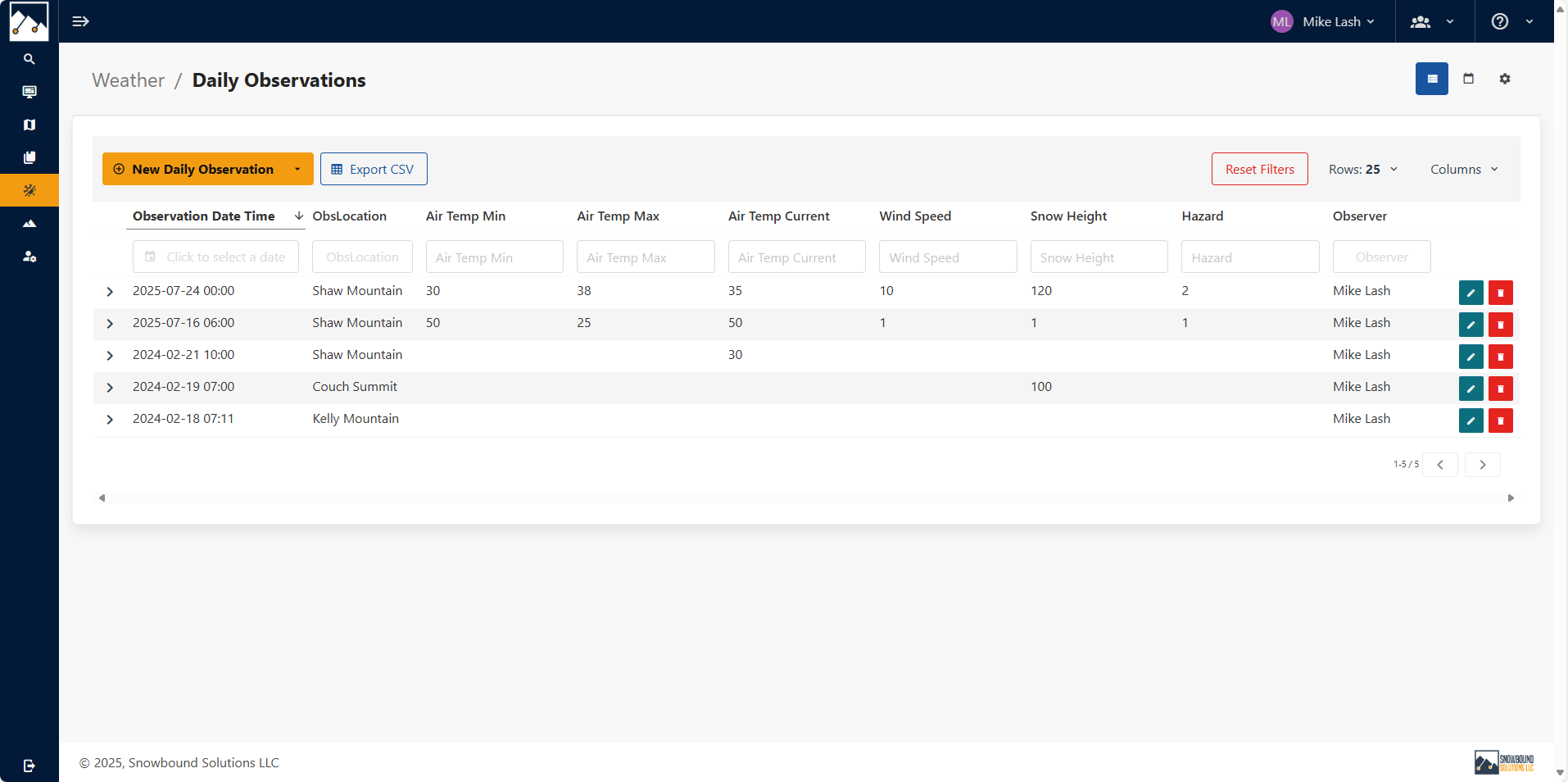Focus the Hazard filter field
The image size is (1568, 782).
click(x=1250, y=257)
